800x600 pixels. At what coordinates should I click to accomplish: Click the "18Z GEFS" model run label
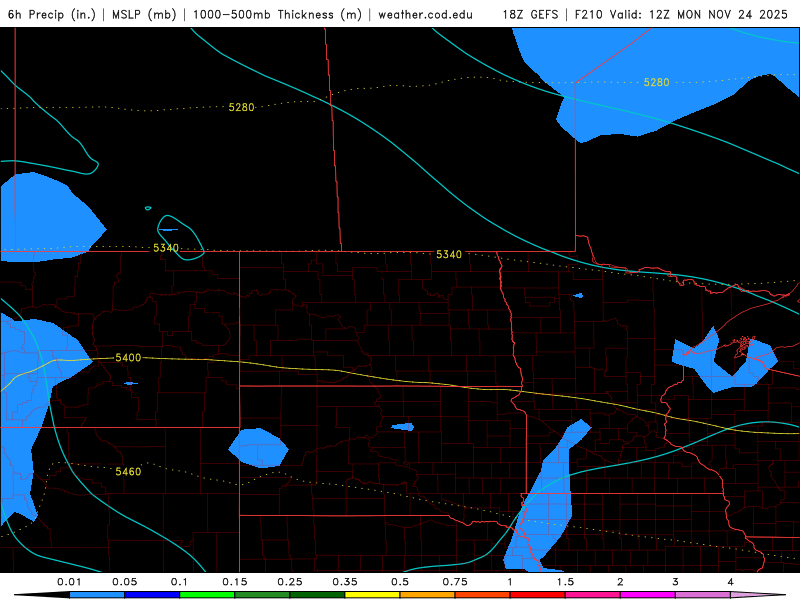(530, 14)
